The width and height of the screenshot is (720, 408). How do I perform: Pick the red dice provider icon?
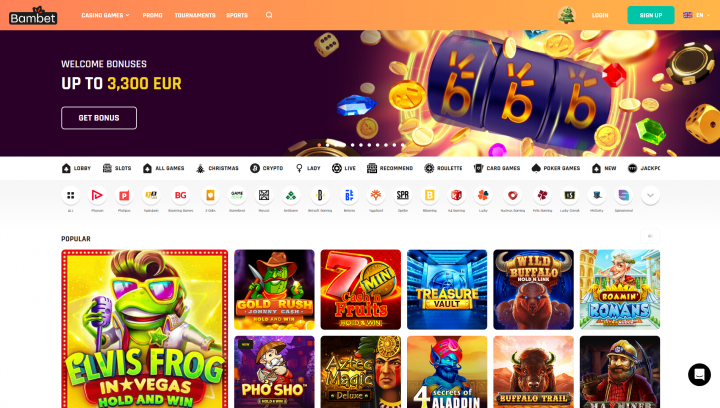tap(456, 196)
